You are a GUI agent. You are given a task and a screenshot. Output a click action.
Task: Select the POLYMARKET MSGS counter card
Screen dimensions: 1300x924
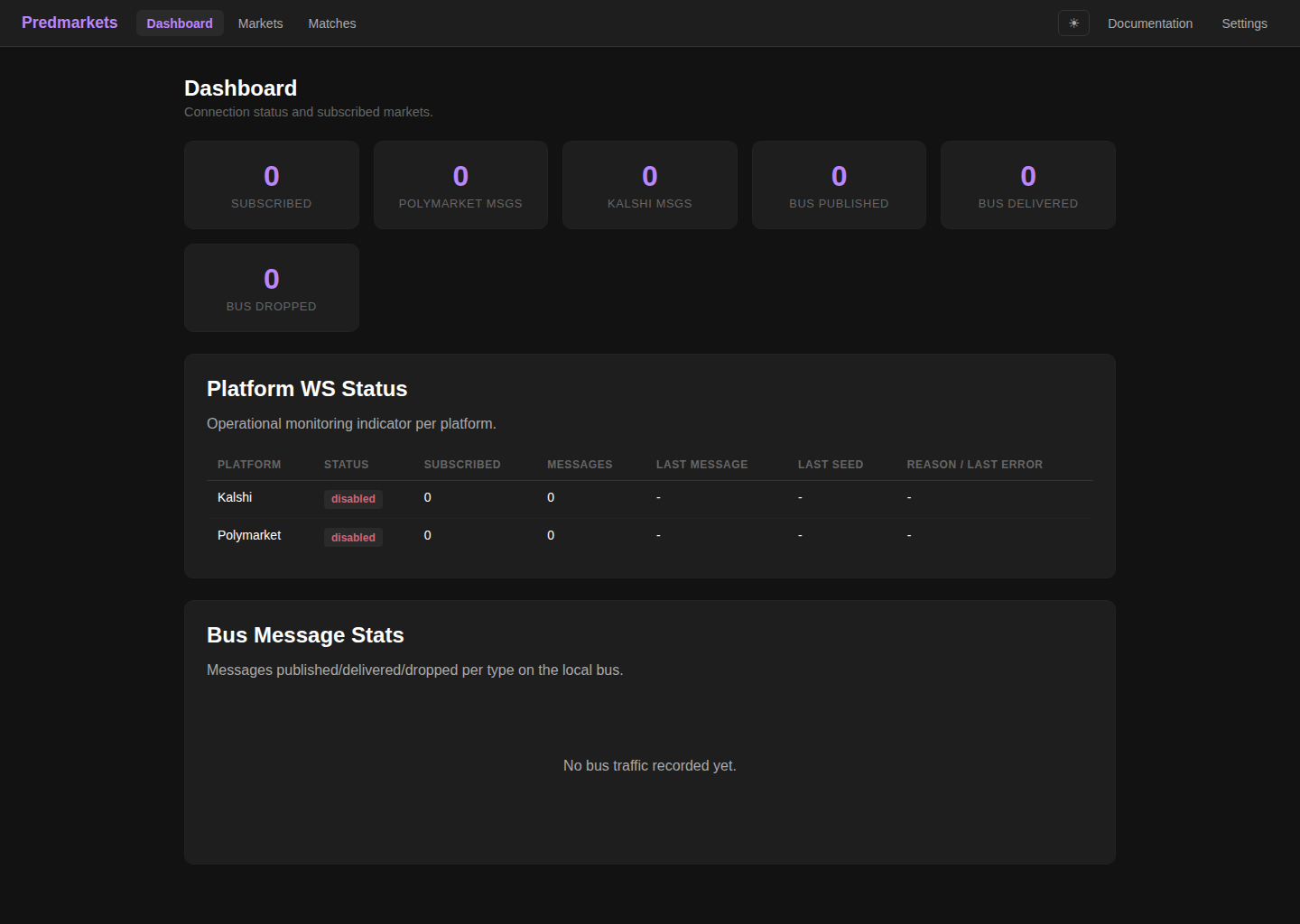[x=460, y=184]
